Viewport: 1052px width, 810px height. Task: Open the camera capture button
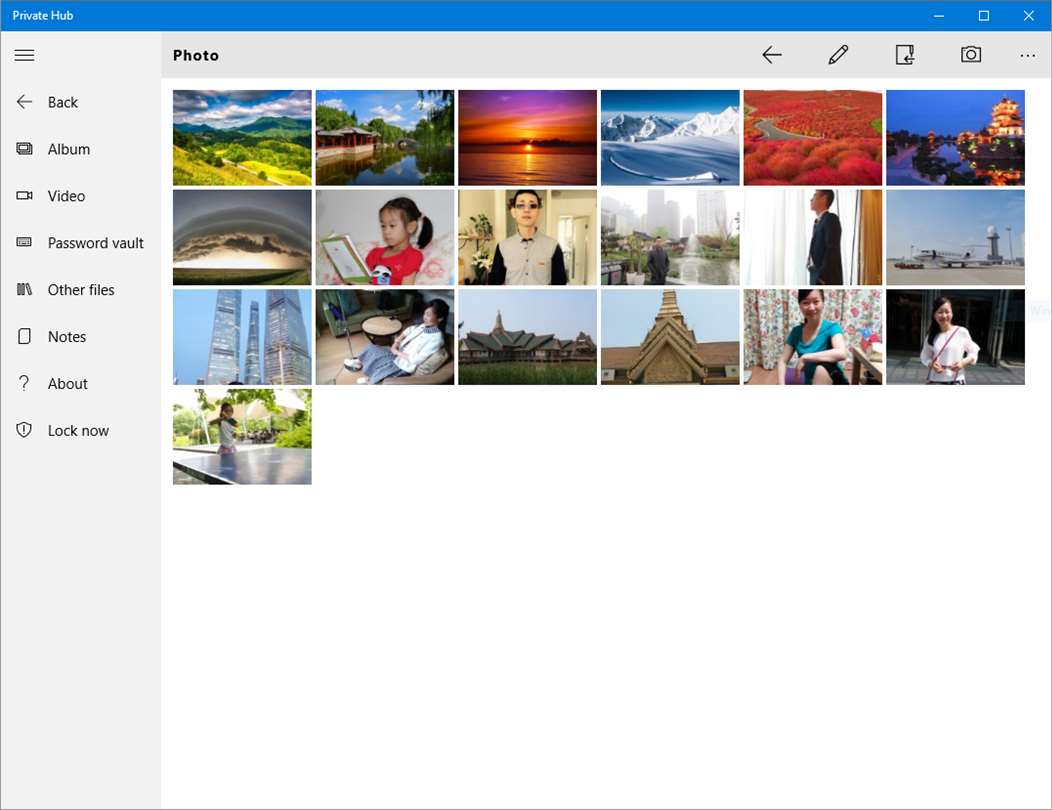pyautogui.click(x=971, y=55)
